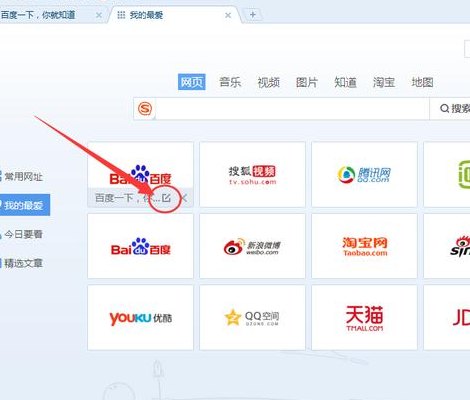470x400 pixels.
Task: Open the 淘宝网 Taobao.com tile
Action: pyautogui.click(x=364, y=246)
